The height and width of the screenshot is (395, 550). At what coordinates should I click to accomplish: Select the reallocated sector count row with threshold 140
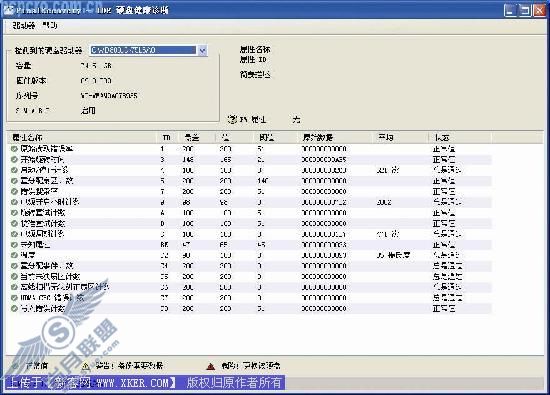pos(250,181)
